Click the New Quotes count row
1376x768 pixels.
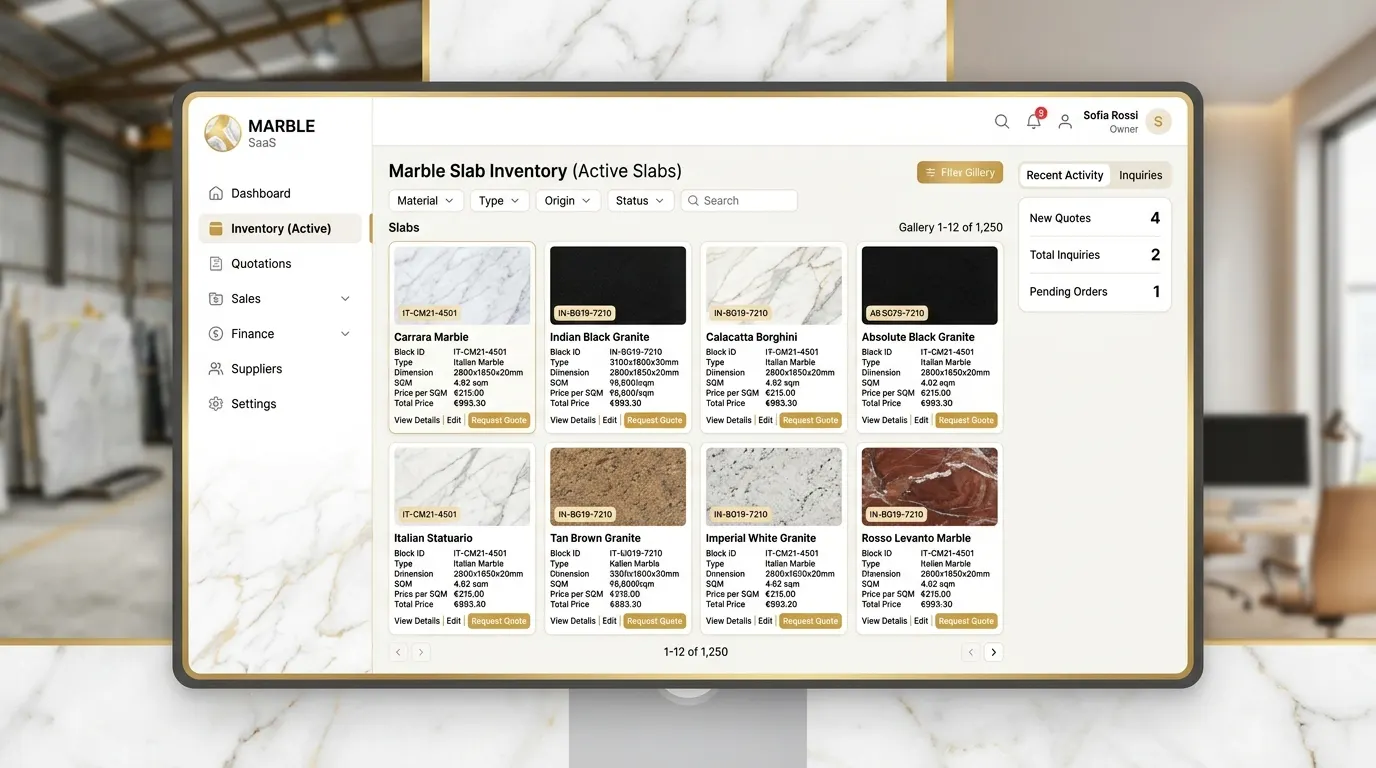[1095, 218]
